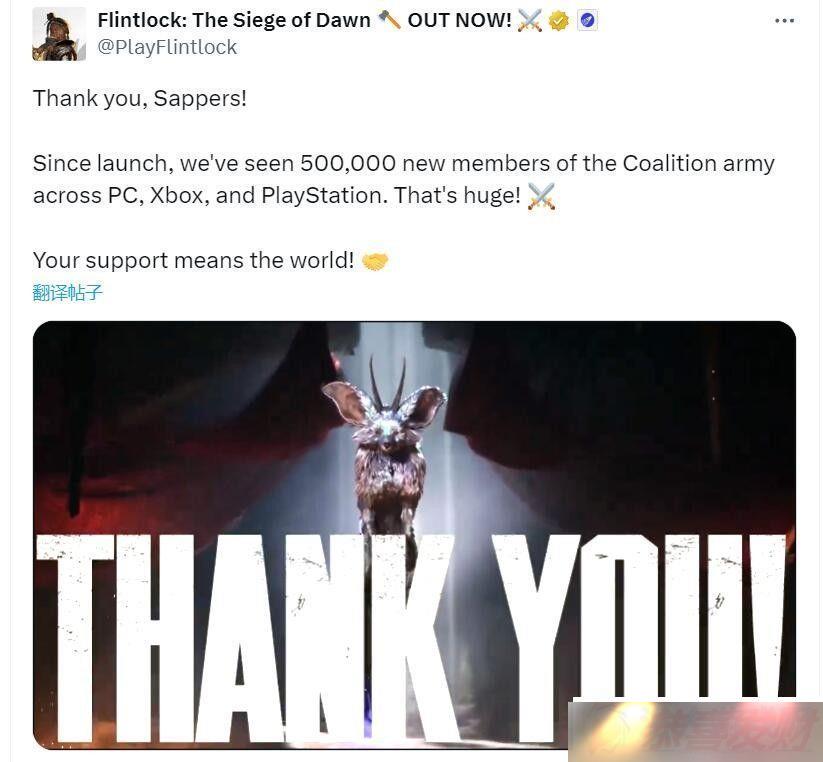Click the handshake emoji in the post
Screen dimensions: 823x762
[375, 261]
